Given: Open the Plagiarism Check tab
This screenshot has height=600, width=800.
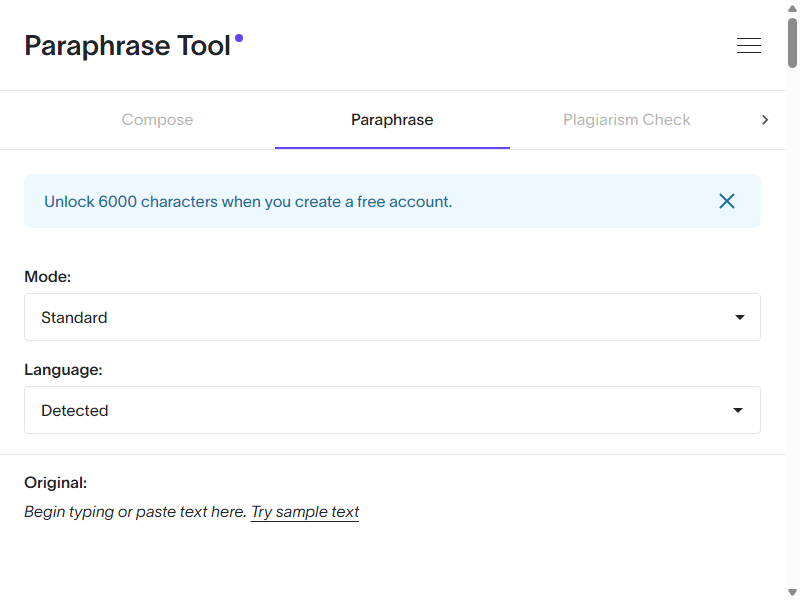Looking at the screenshot, I should click(x=627, y=120).
